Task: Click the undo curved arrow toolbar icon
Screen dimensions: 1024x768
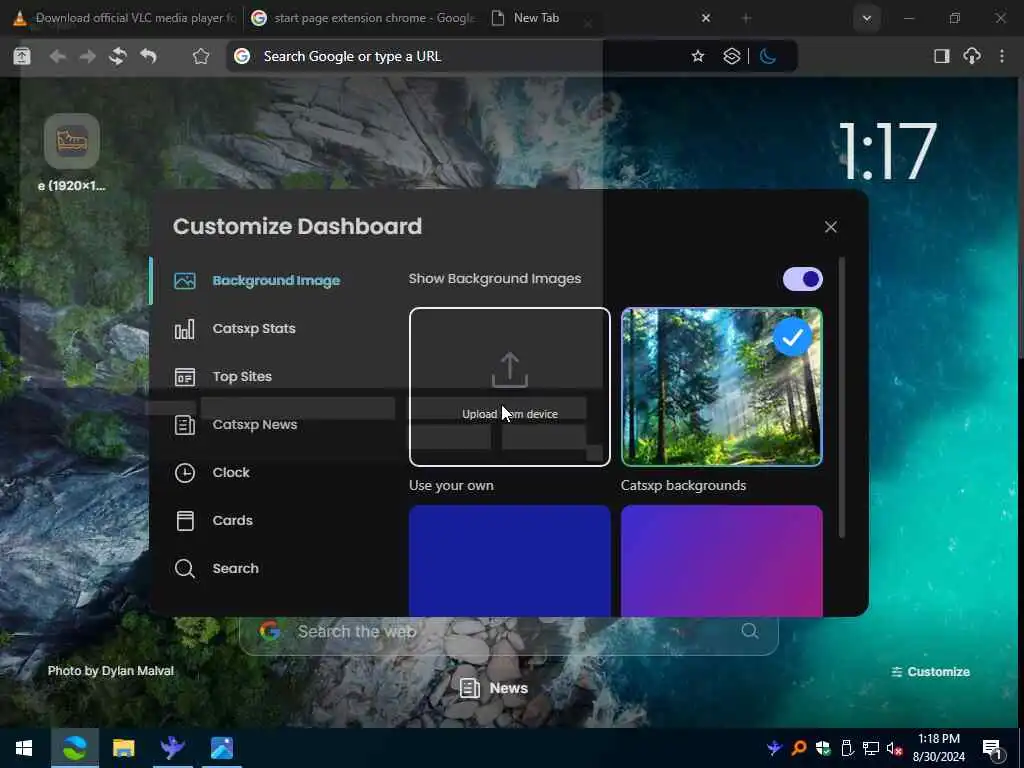Action: pyautogui.click(x=148, y=57)
